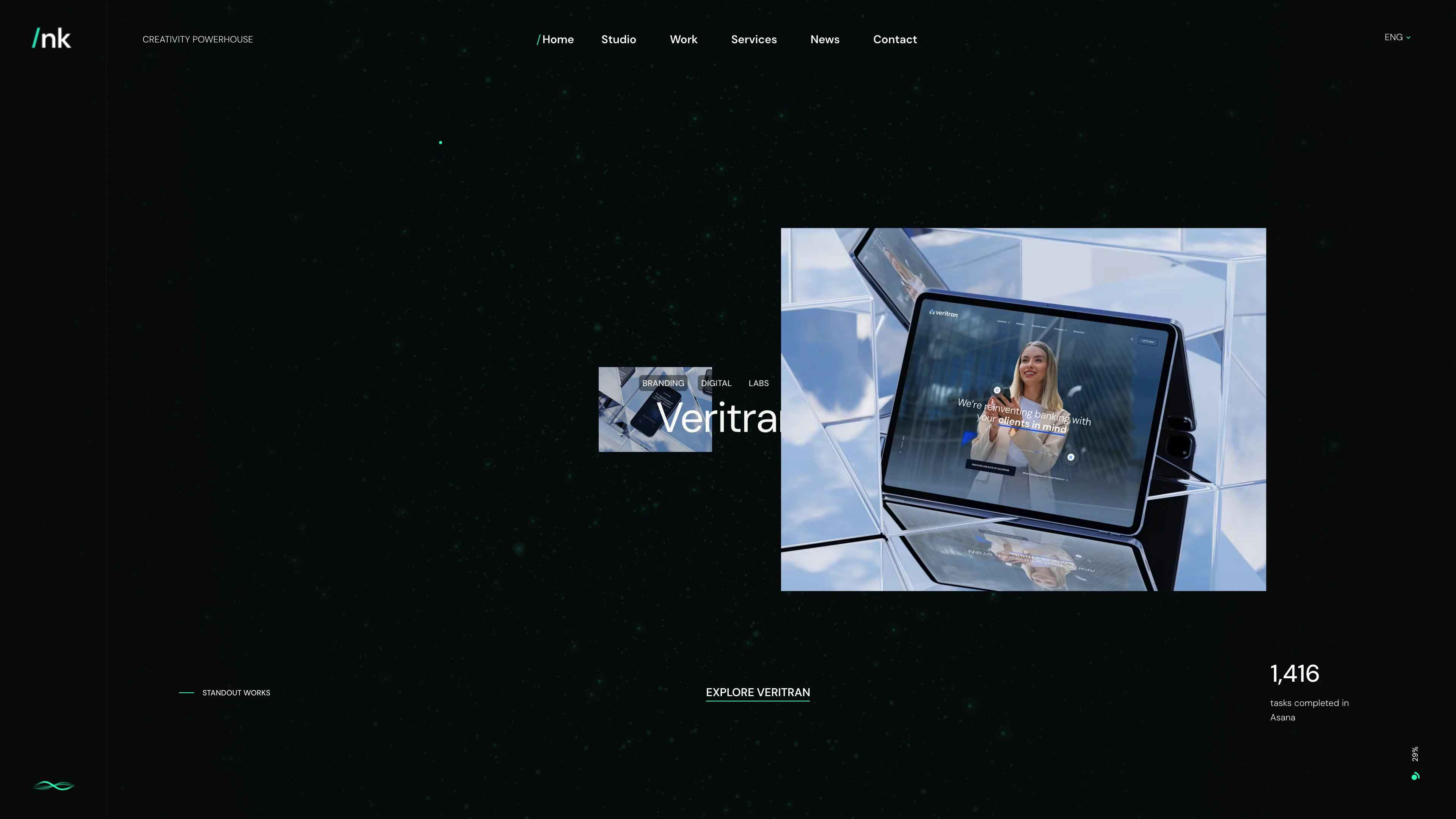1456x819 pixels.
Task: Click the EXPLORE VERITRAN link
Action: coord(758,693)
